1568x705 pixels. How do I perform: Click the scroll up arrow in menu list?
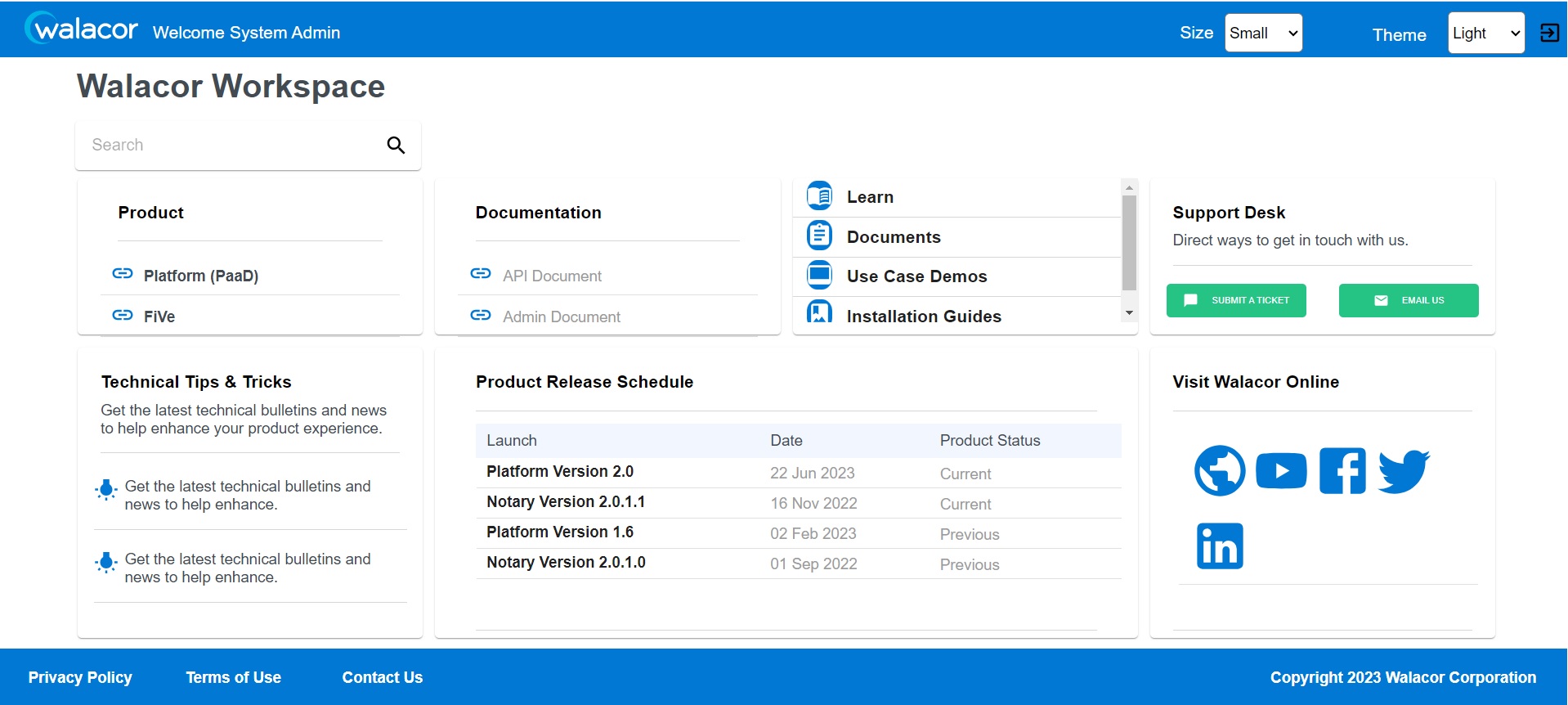pyautogui.click(x=1129, y=187)
